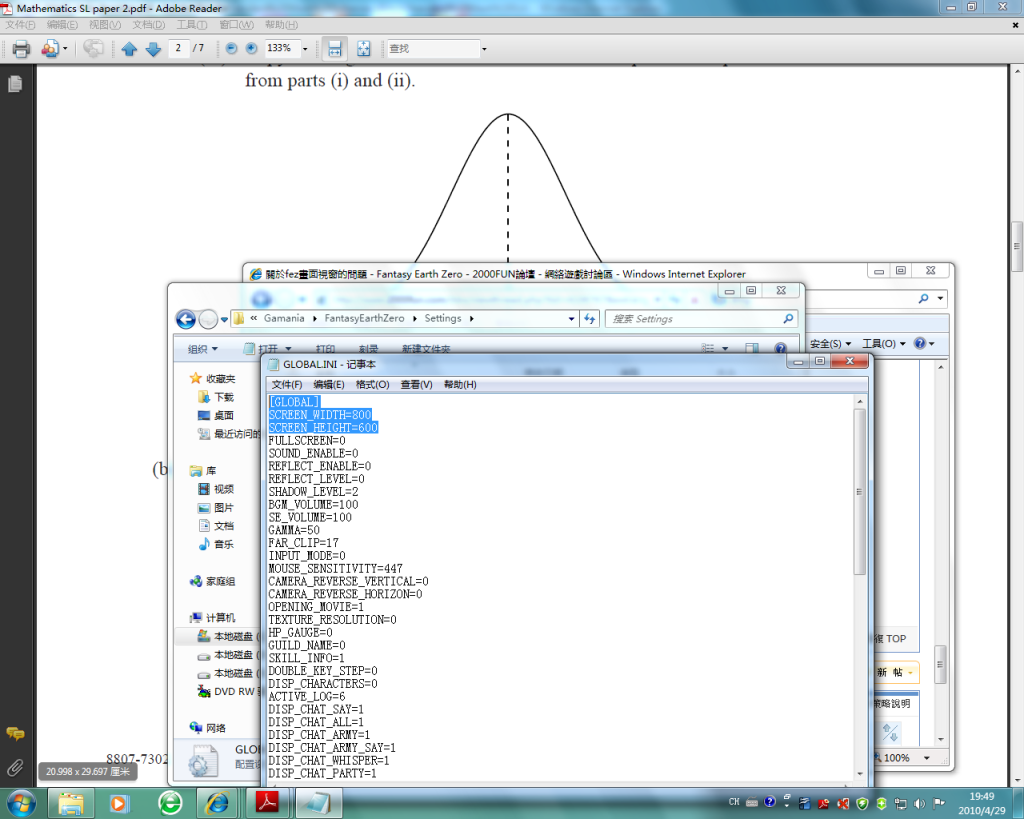Open Notepad 格式(O) menu

pos(372,385)
